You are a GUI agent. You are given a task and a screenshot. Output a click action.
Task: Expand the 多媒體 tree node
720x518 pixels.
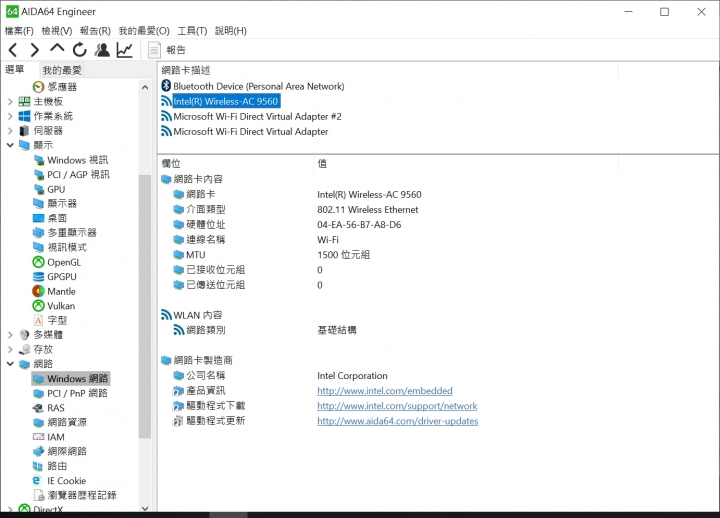pos(10,335)
